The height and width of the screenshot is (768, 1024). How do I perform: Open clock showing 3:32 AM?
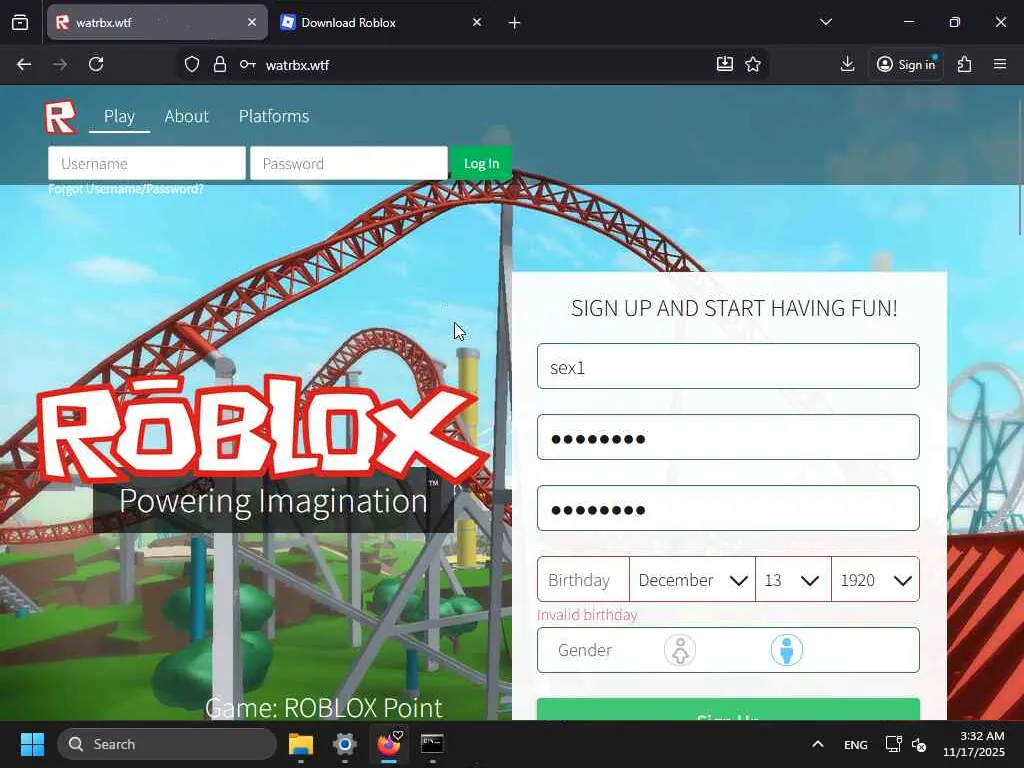pos(974,744)
